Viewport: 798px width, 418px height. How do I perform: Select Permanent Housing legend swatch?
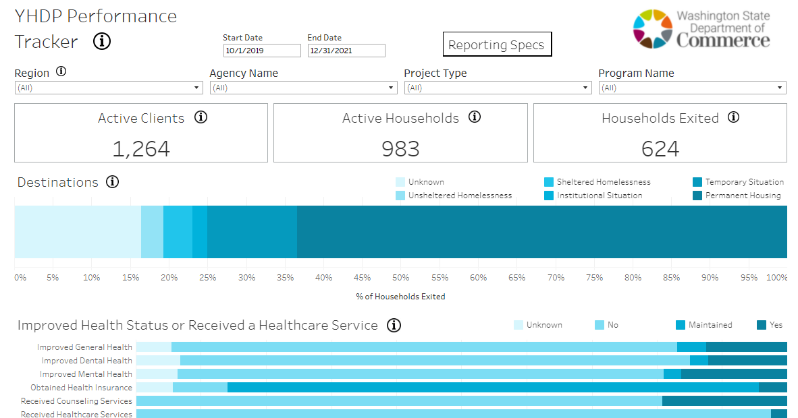697,196
